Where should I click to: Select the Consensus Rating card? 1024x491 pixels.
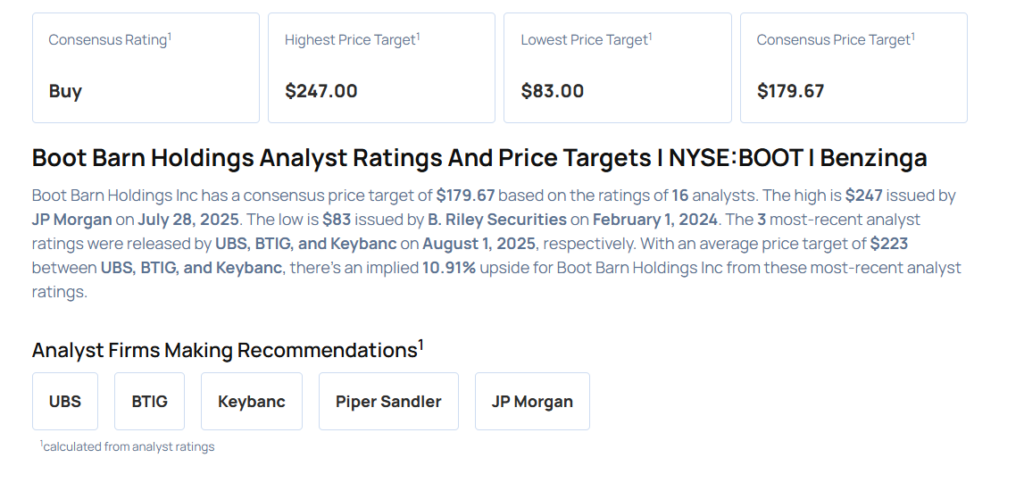(145, 67)
